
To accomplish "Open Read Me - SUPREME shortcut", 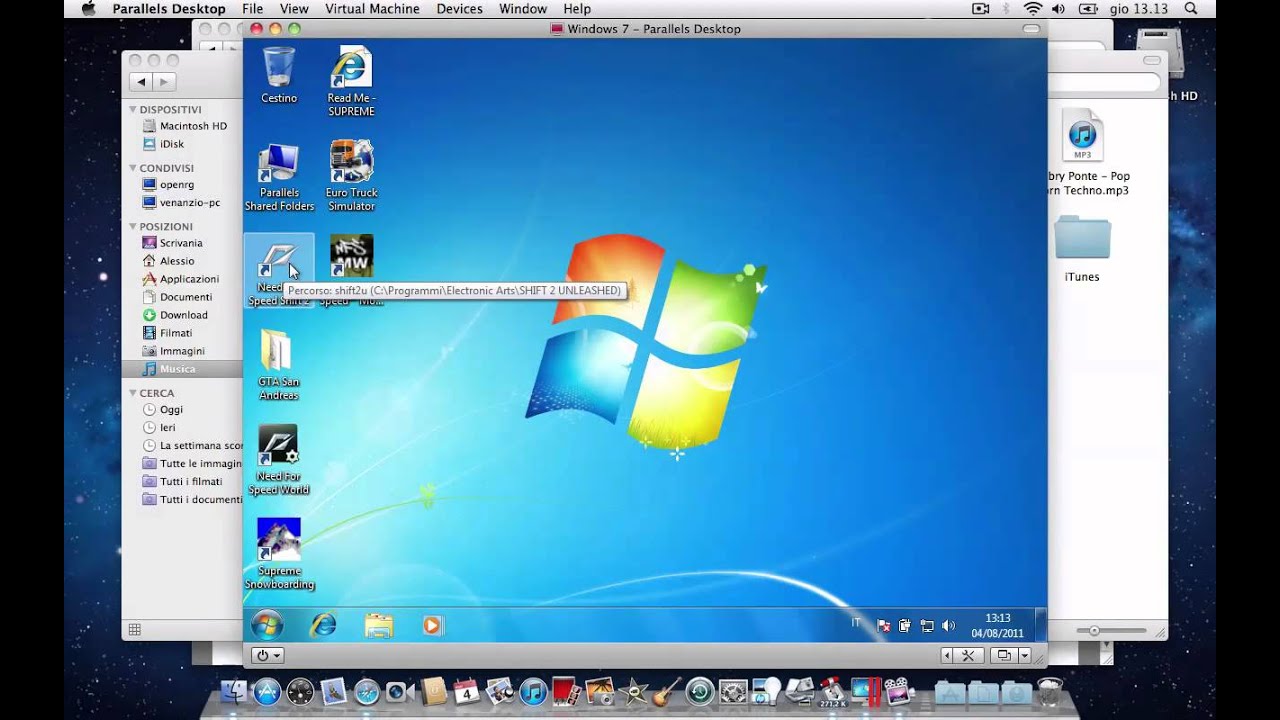I will point(351,82).
